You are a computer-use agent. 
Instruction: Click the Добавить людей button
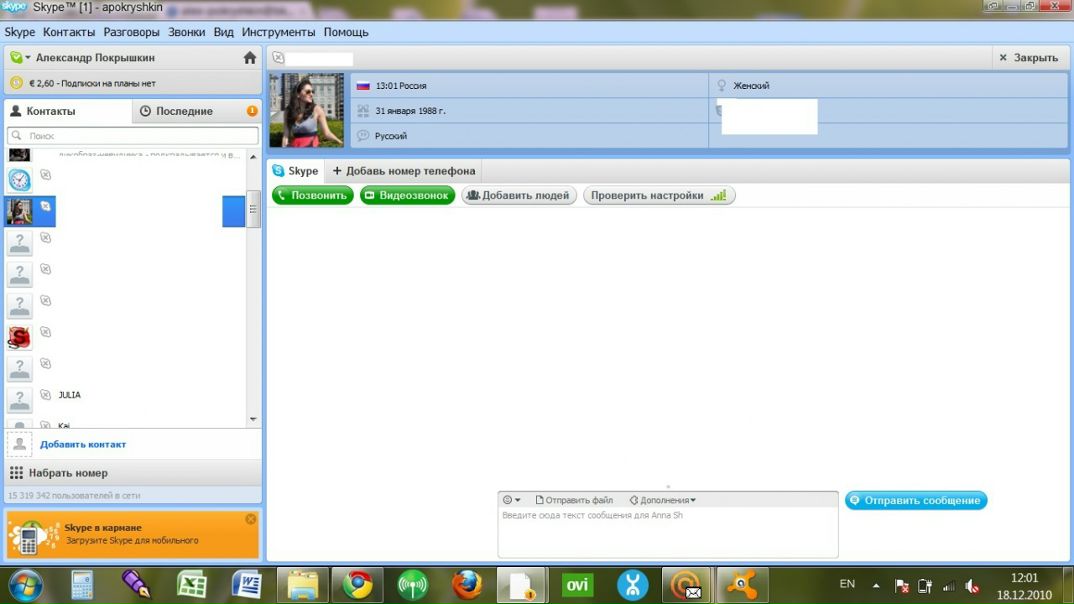click(518, 196)
